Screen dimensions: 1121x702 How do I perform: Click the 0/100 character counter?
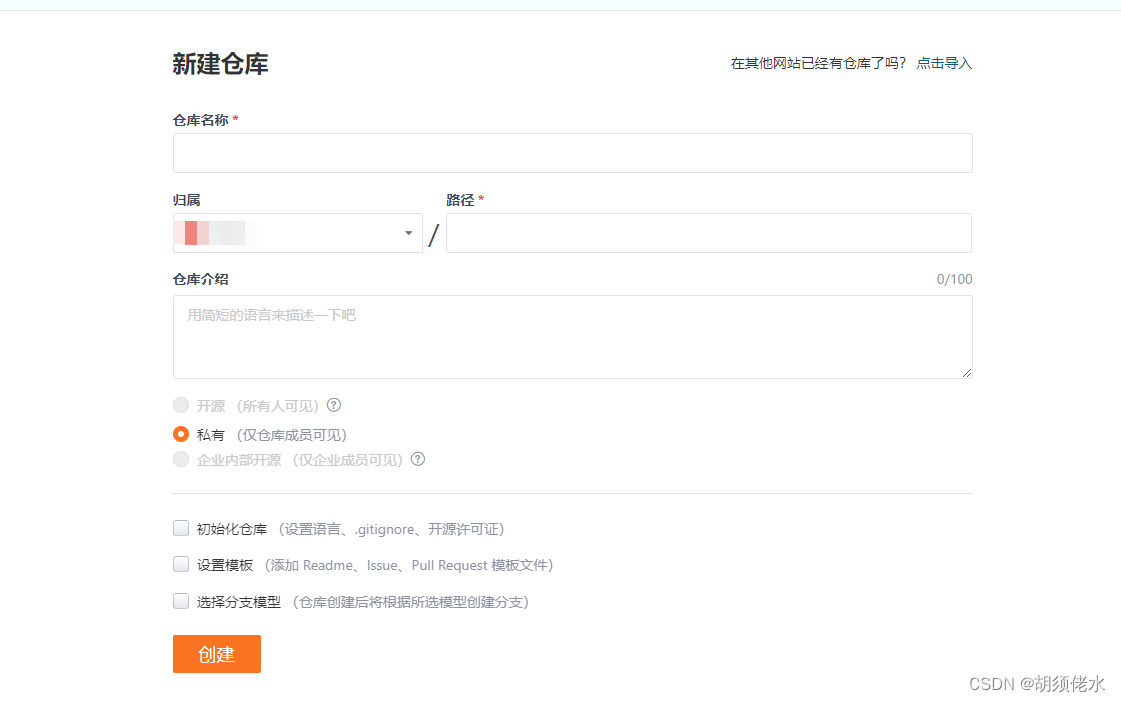pos(954,280)
